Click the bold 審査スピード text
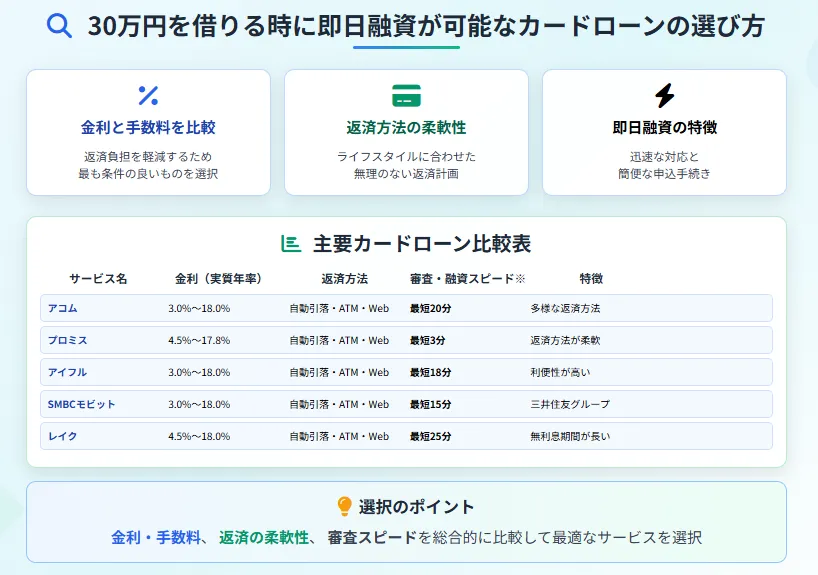818x575 pixels. 372,537
